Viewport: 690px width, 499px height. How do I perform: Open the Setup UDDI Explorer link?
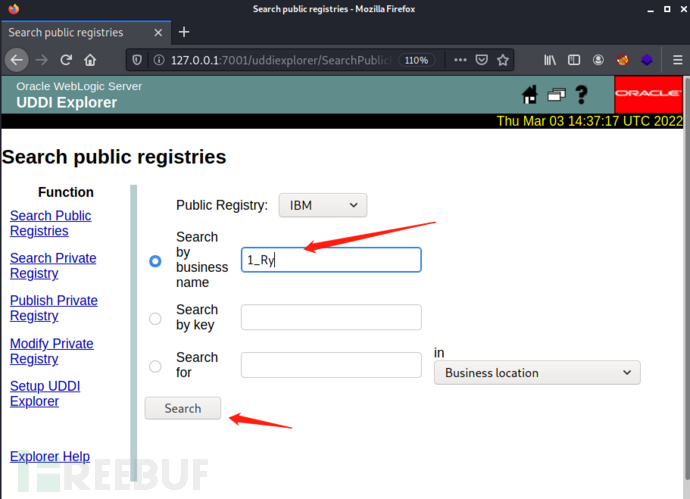click(45, 393)
